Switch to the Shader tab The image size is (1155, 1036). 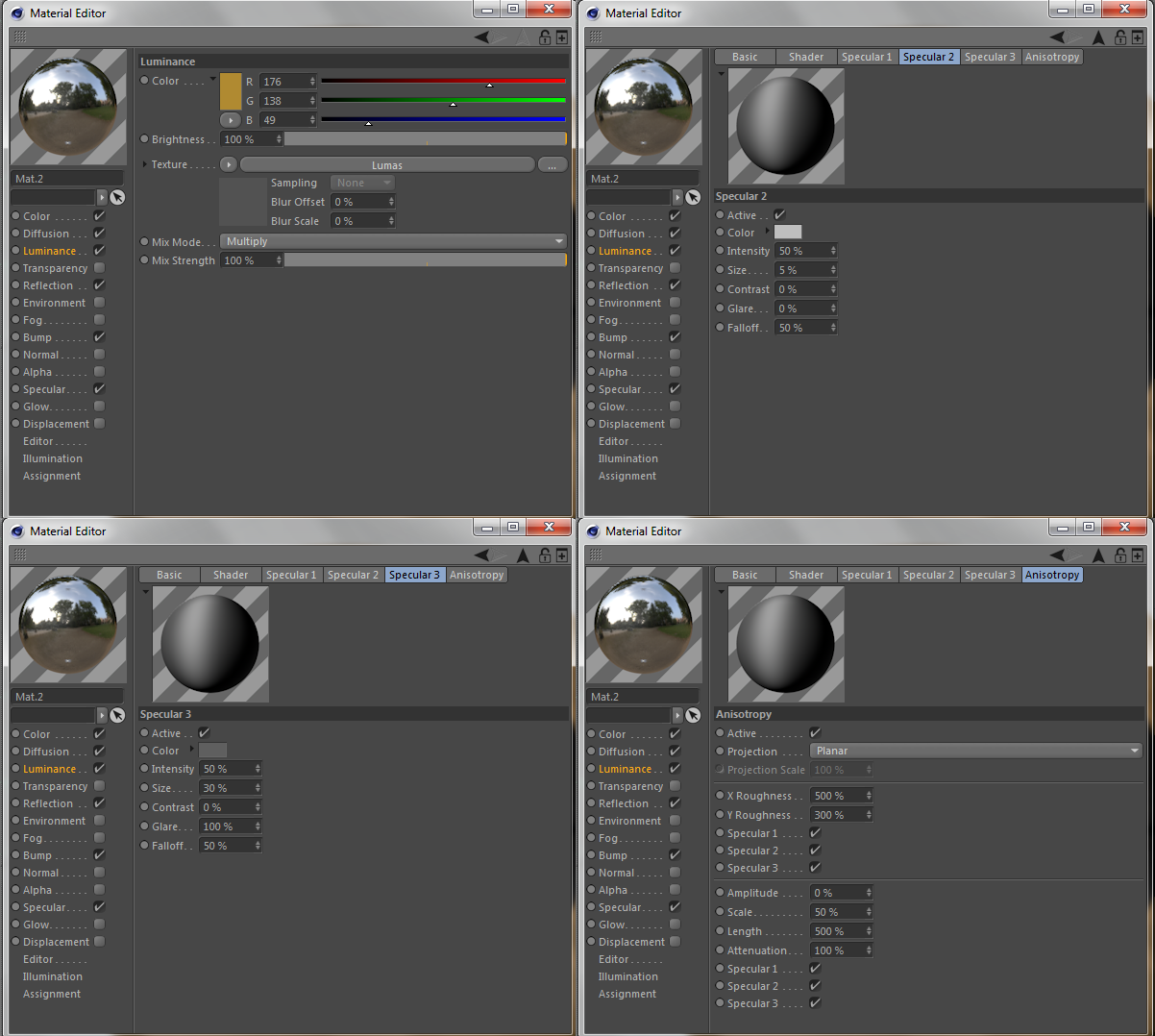click(x=806, y=57)
